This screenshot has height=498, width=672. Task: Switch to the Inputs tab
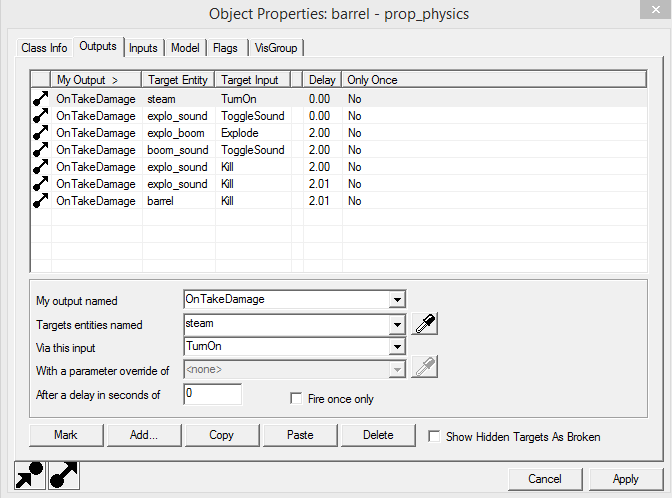(143, 48)
